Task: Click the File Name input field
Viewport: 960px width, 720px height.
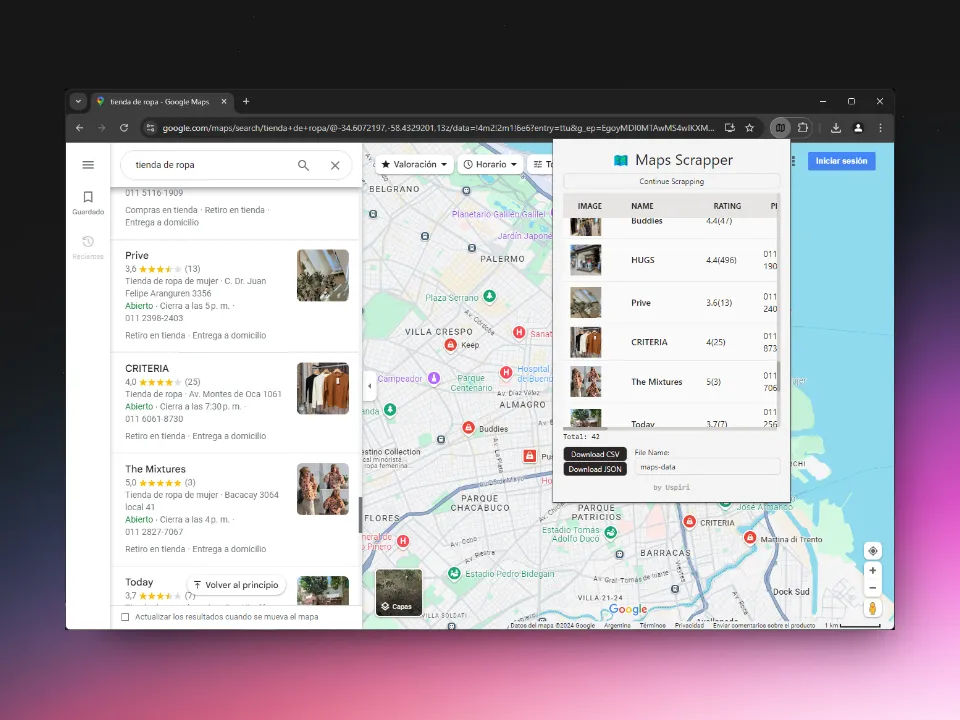Action: [707, 467]
